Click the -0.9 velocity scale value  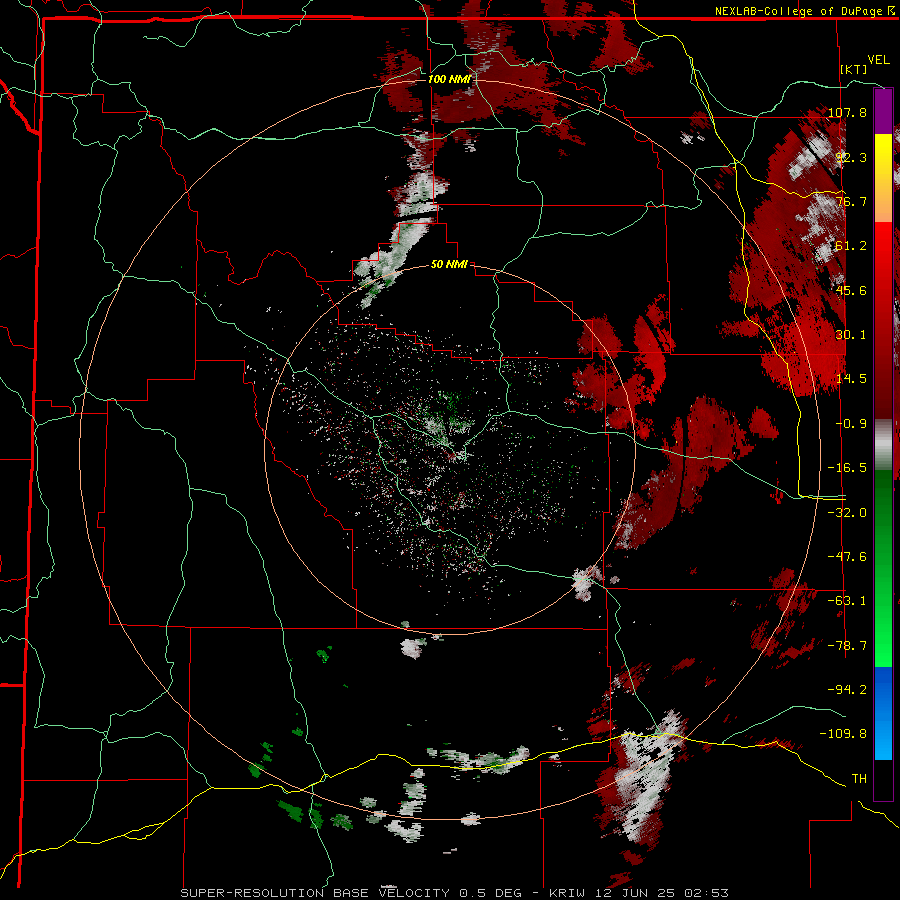(x=851, y=424)
